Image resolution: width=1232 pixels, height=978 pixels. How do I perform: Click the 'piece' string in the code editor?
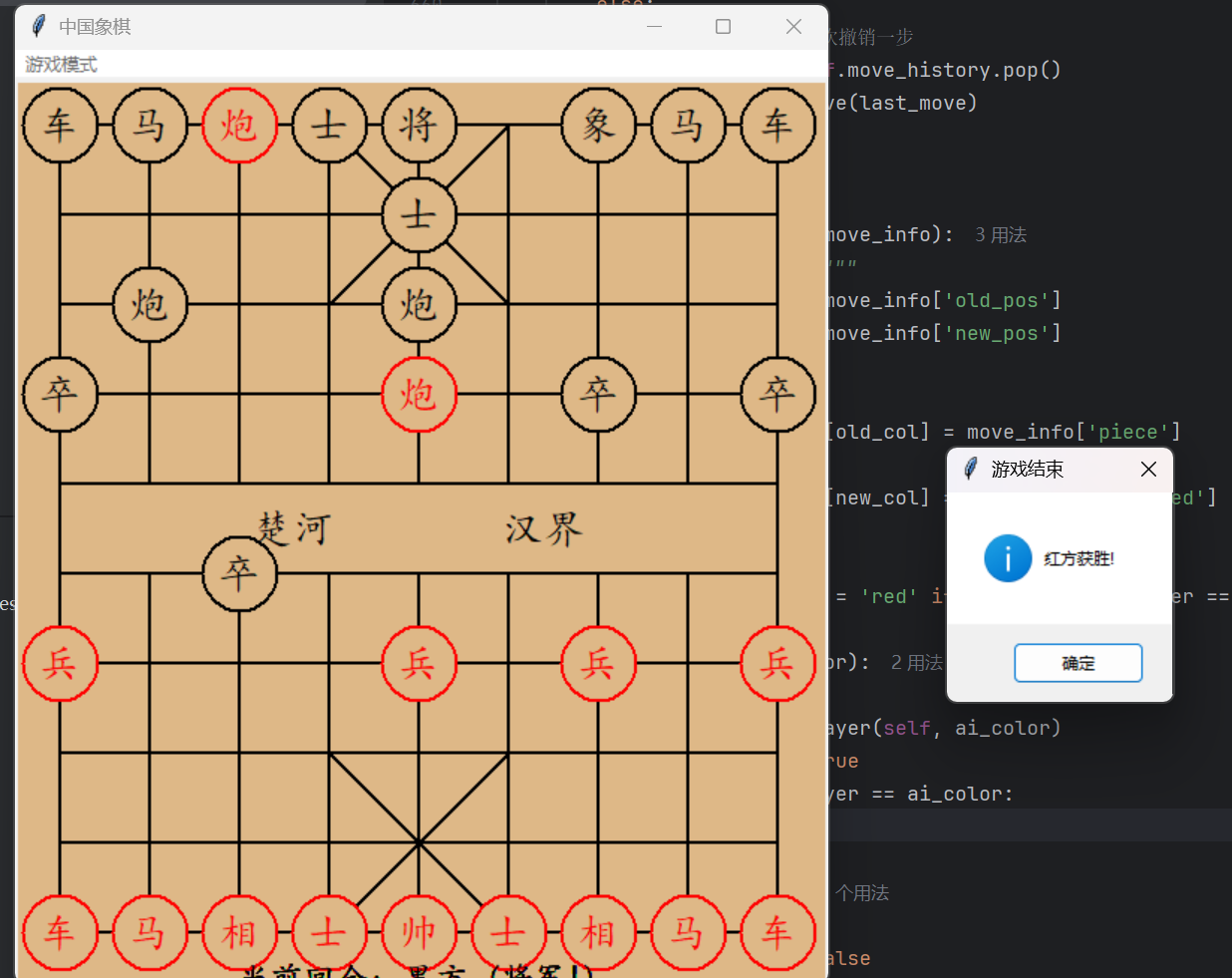click(x=1128, y=432)
